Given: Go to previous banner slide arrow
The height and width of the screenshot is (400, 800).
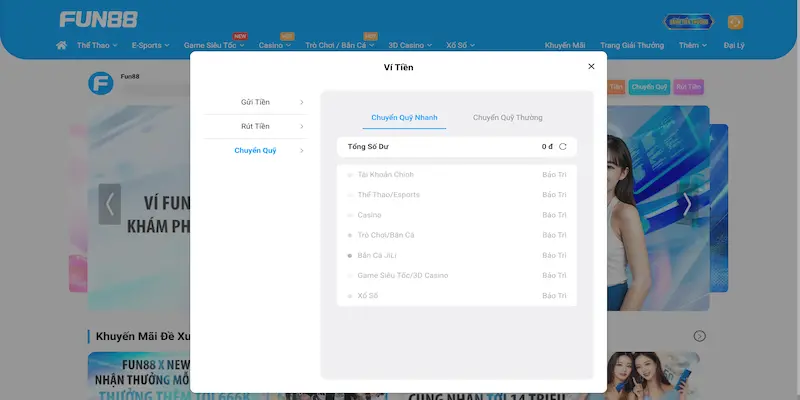Looking at the screenshot, I should [110, 204].
